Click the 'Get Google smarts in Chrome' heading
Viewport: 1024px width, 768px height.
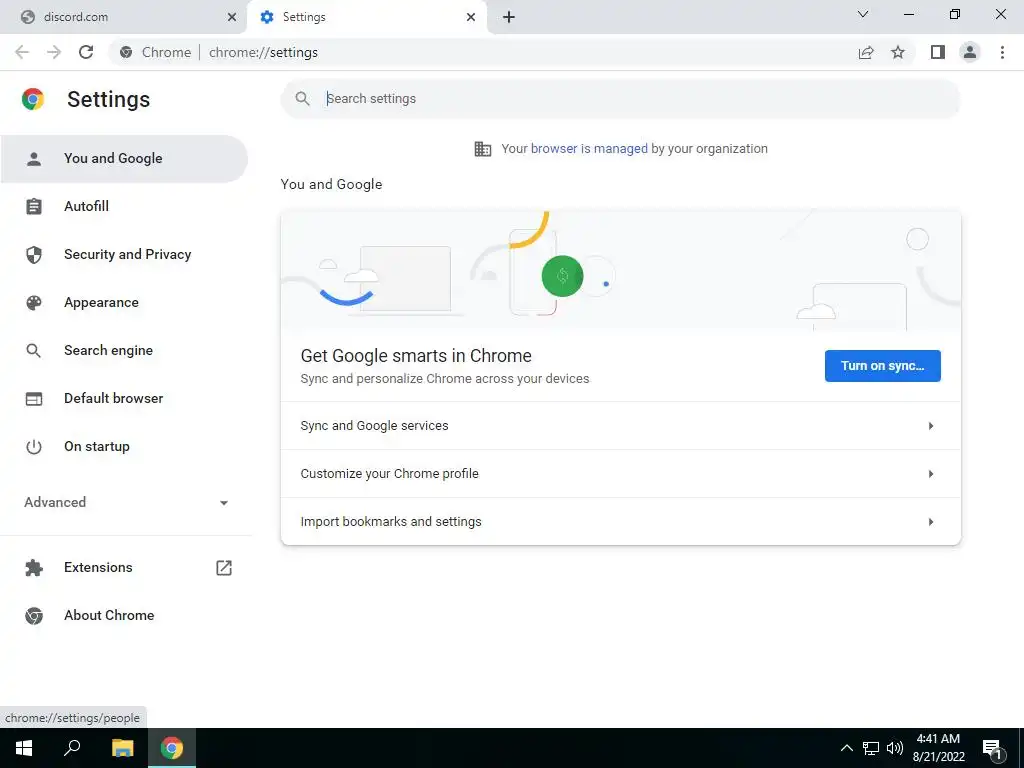416,356
